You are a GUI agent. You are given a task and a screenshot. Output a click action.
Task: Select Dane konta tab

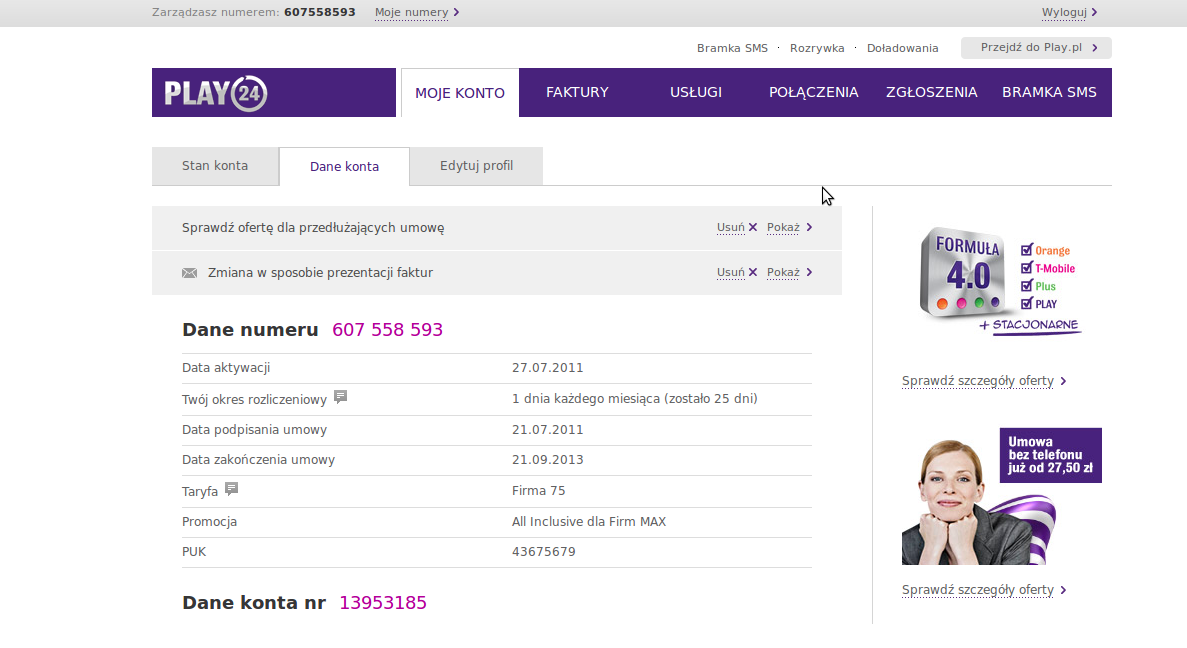(344, 167)
